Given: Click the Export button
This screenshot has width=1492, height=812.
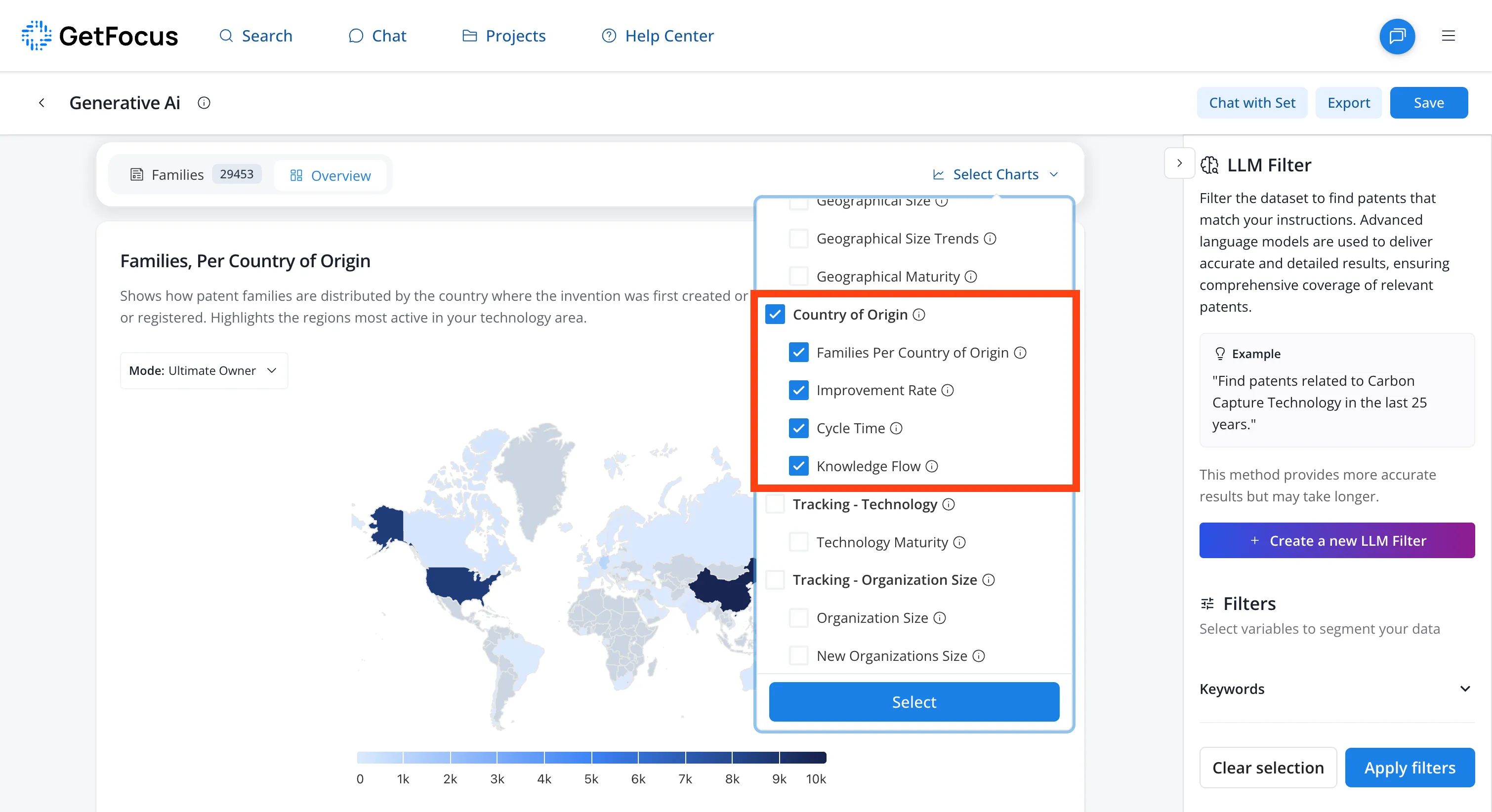Looking at the screenshot, I should click(x=1348, y=103).
